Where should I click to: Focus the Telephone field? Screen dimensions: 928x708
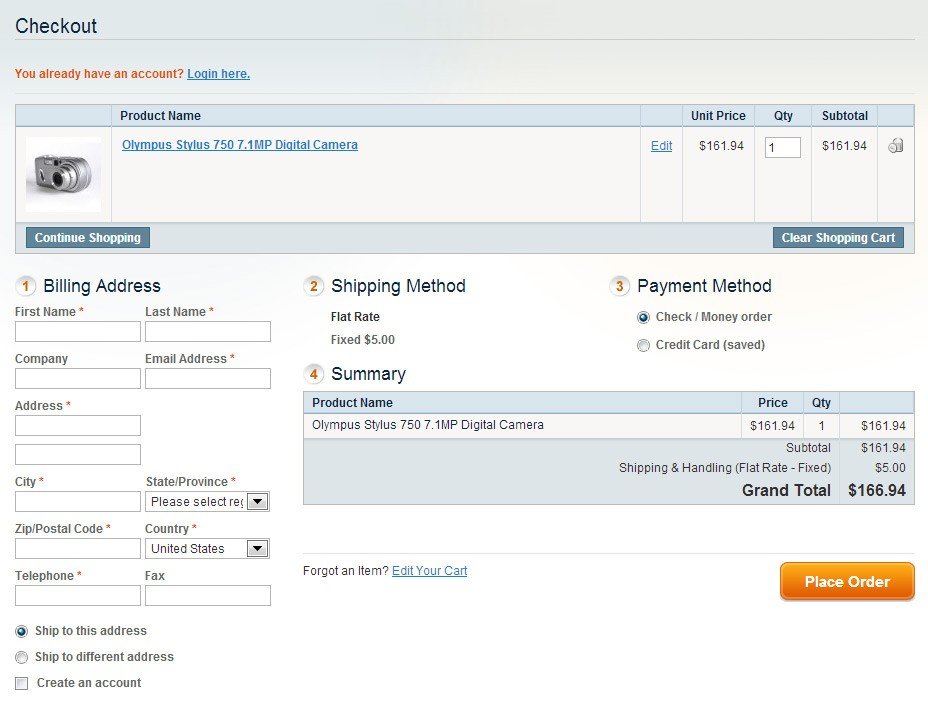[x=78, y=596]
